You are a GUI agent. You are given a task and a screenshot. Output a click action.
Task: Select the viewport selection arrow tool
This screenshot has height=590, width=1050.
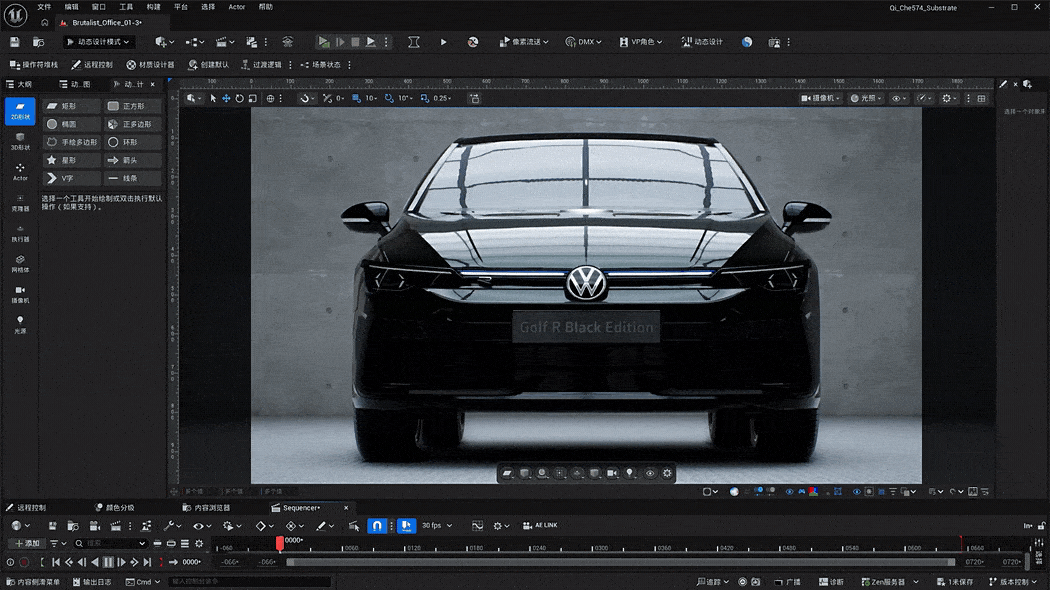click(213, 98)
